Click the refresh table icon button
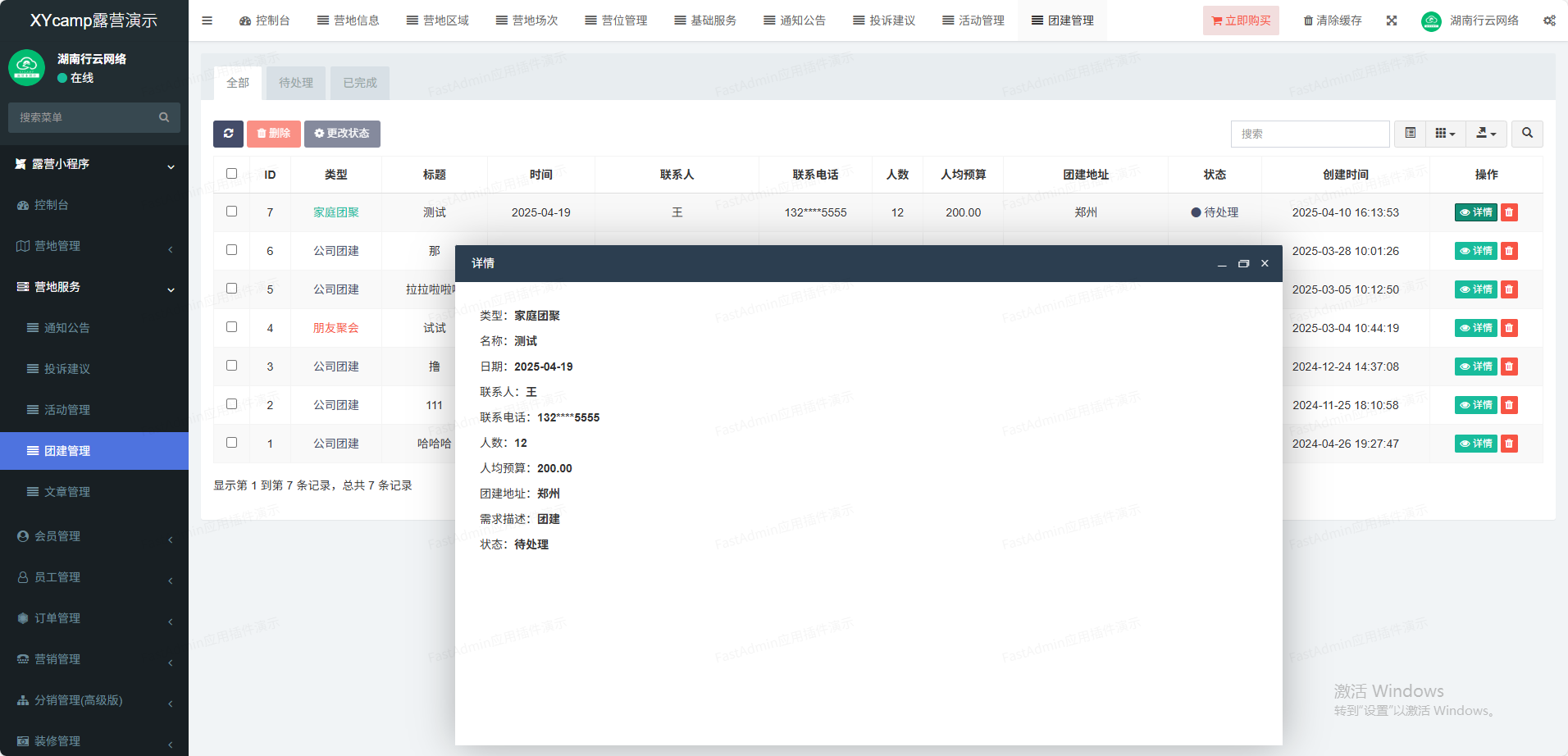Image resolution: width=1568 pixels, height=756 pixels. [228, 134]
